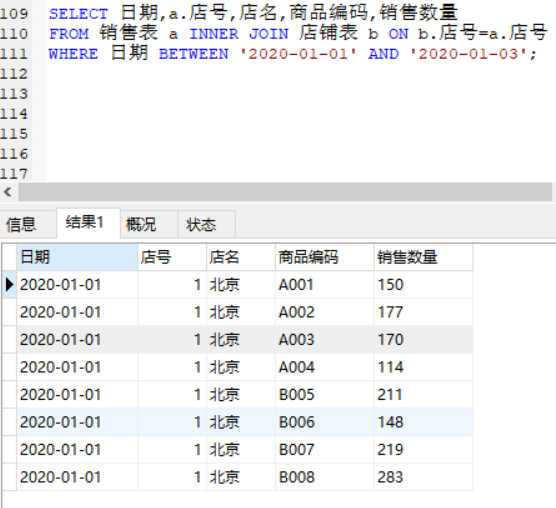Viewport: 556px width, 508px height.
Task: Click the current row indicator arrow
Action: point(9,285)
